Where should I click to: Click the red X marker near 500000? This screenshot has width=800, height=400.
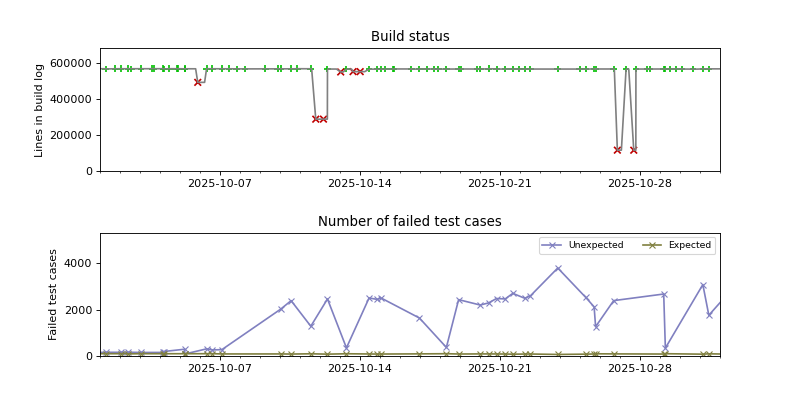[198, 82]
